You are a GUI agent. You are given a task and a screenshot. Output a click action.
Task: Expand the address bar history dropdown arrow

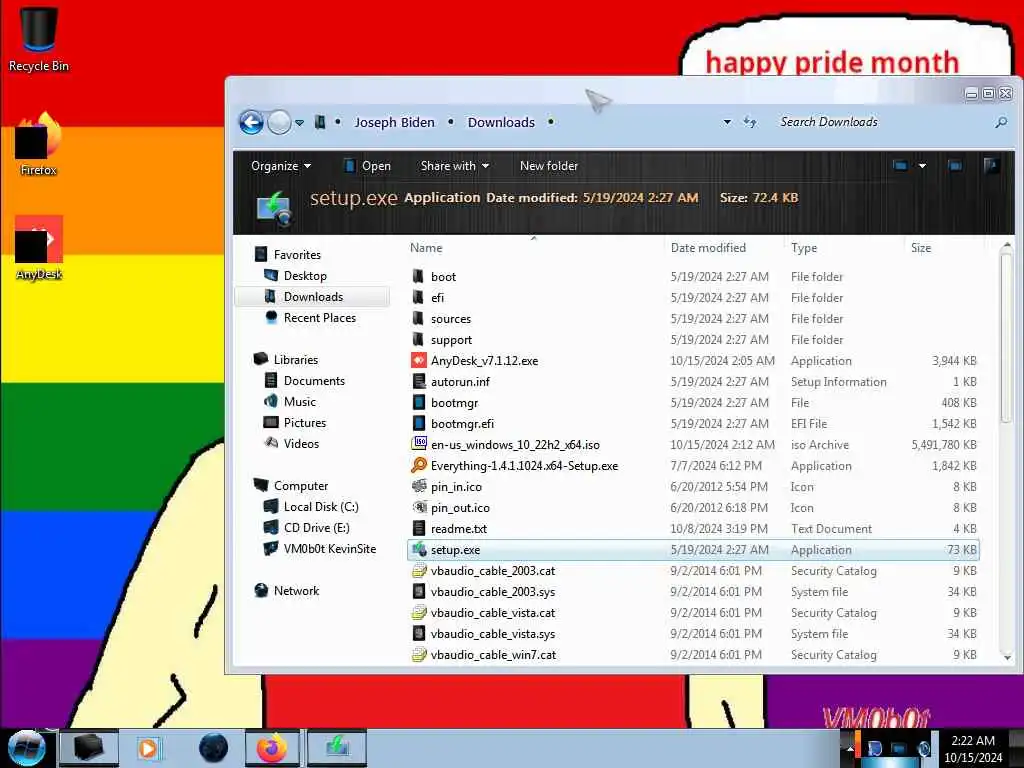[727, 122]
